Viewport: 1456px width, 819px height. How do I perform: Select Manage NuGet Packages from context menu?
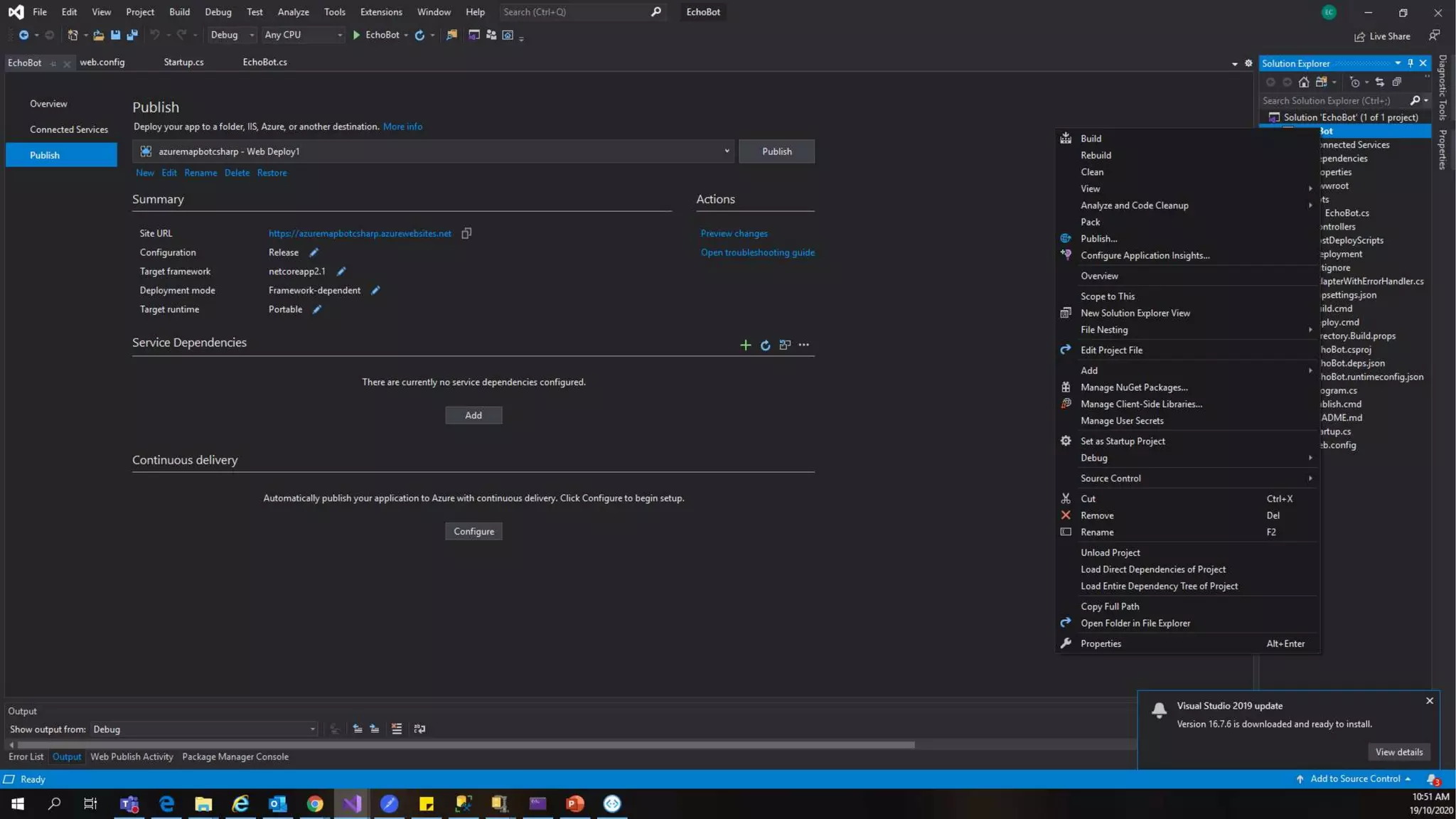[1133, 387]
